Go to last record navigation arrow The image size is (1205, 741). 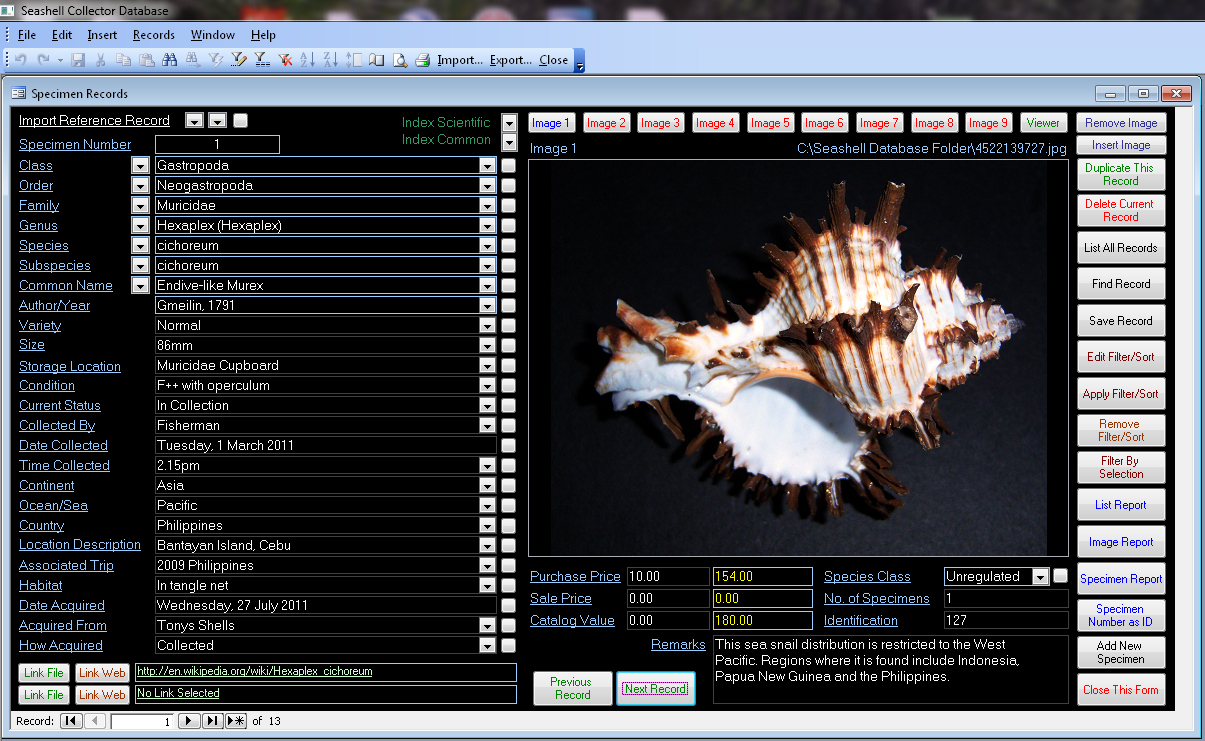tap(213, 721)
